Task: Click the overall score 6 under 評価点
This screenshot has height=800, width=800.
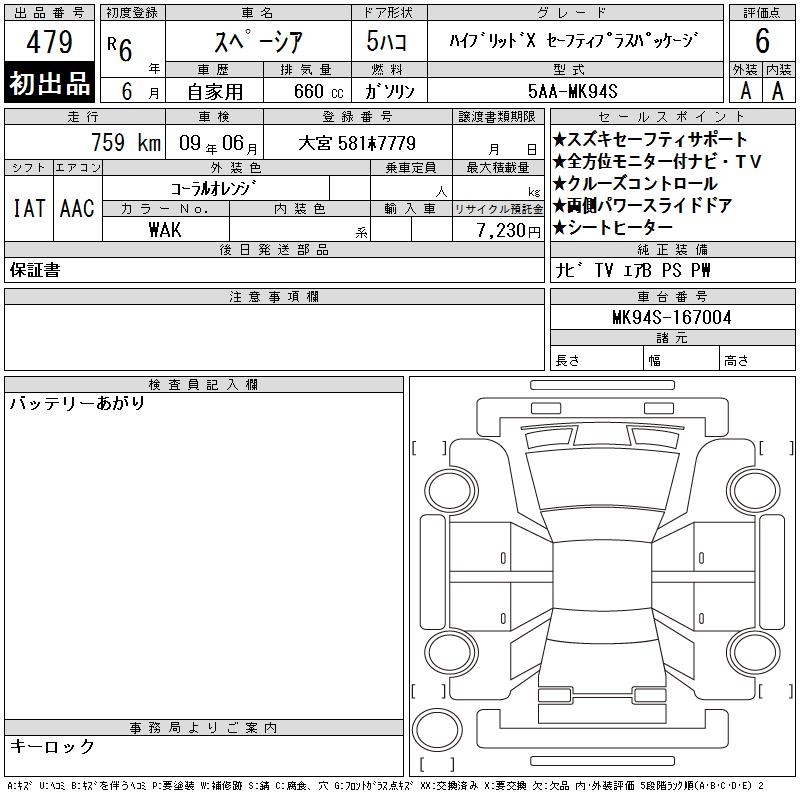Action: (762, 41)
